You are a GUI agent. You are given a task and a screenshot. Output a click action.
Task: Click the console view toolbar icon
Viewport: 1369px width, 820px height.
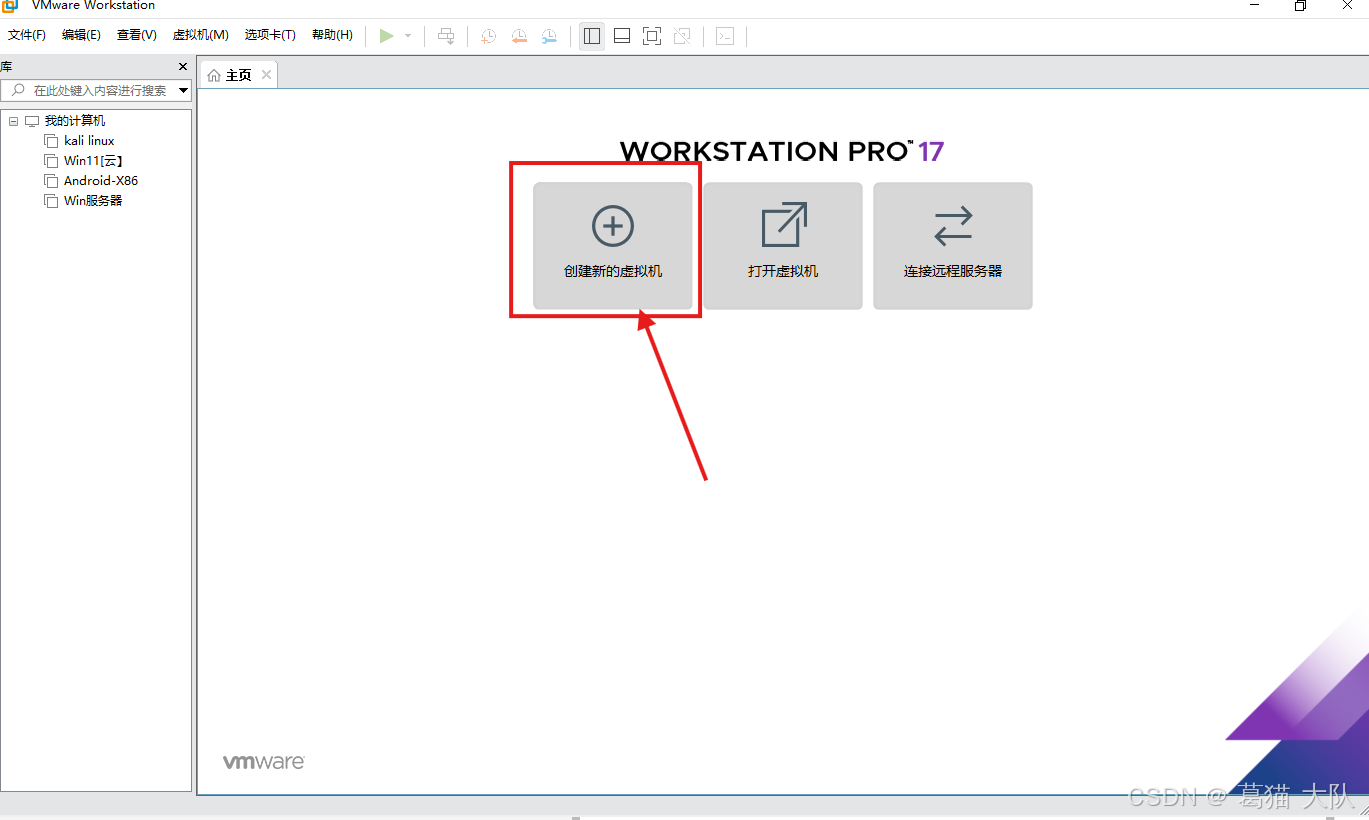725,36
